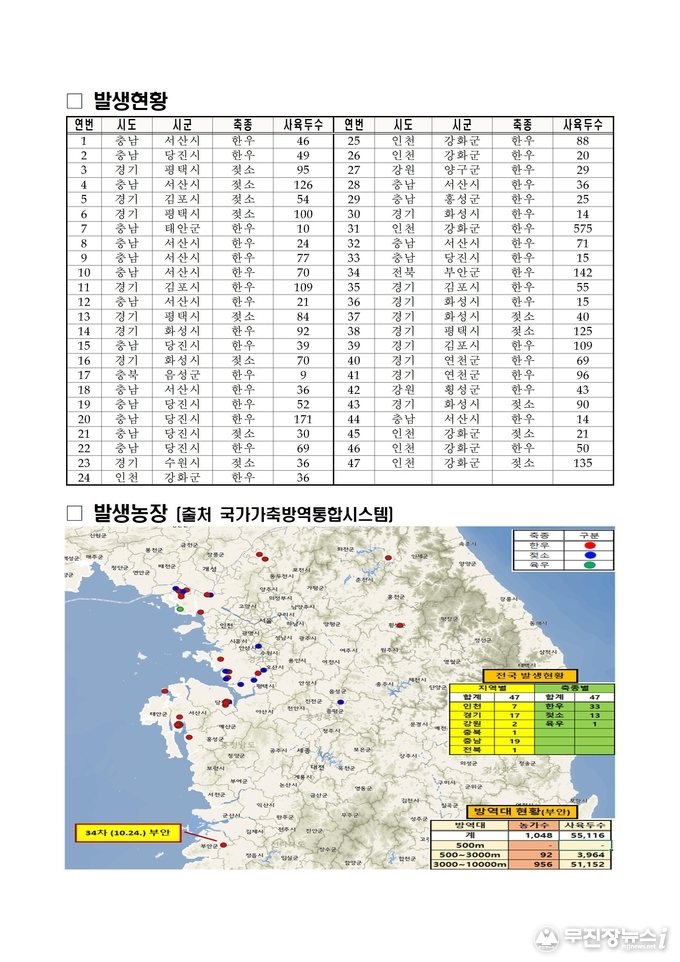
Task: Select herd size 126 in row 4
Action: [303, 185]
